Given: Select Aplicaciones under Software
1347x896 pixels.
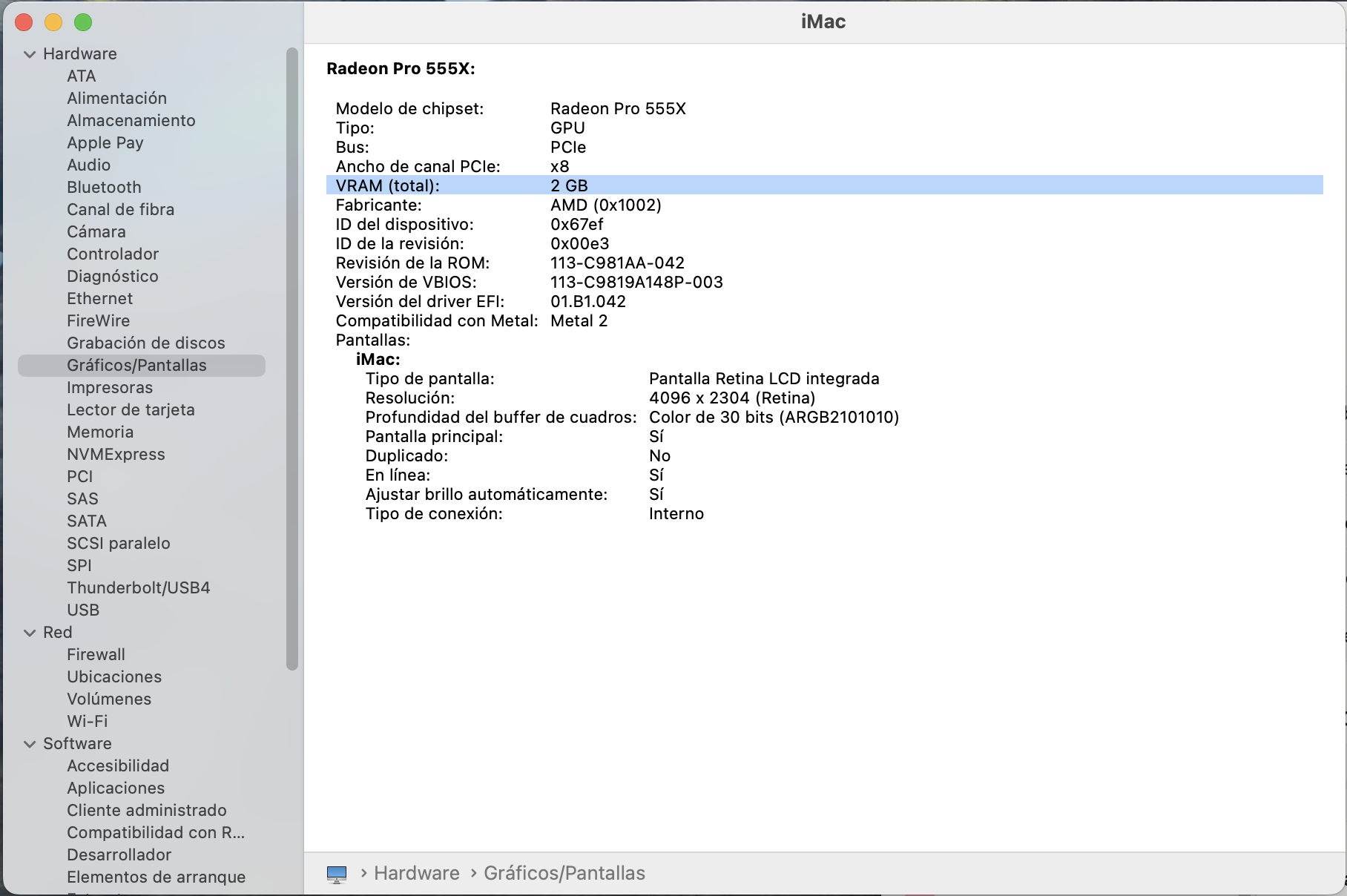Looking at the screenshot, I should tap(116, 788).
